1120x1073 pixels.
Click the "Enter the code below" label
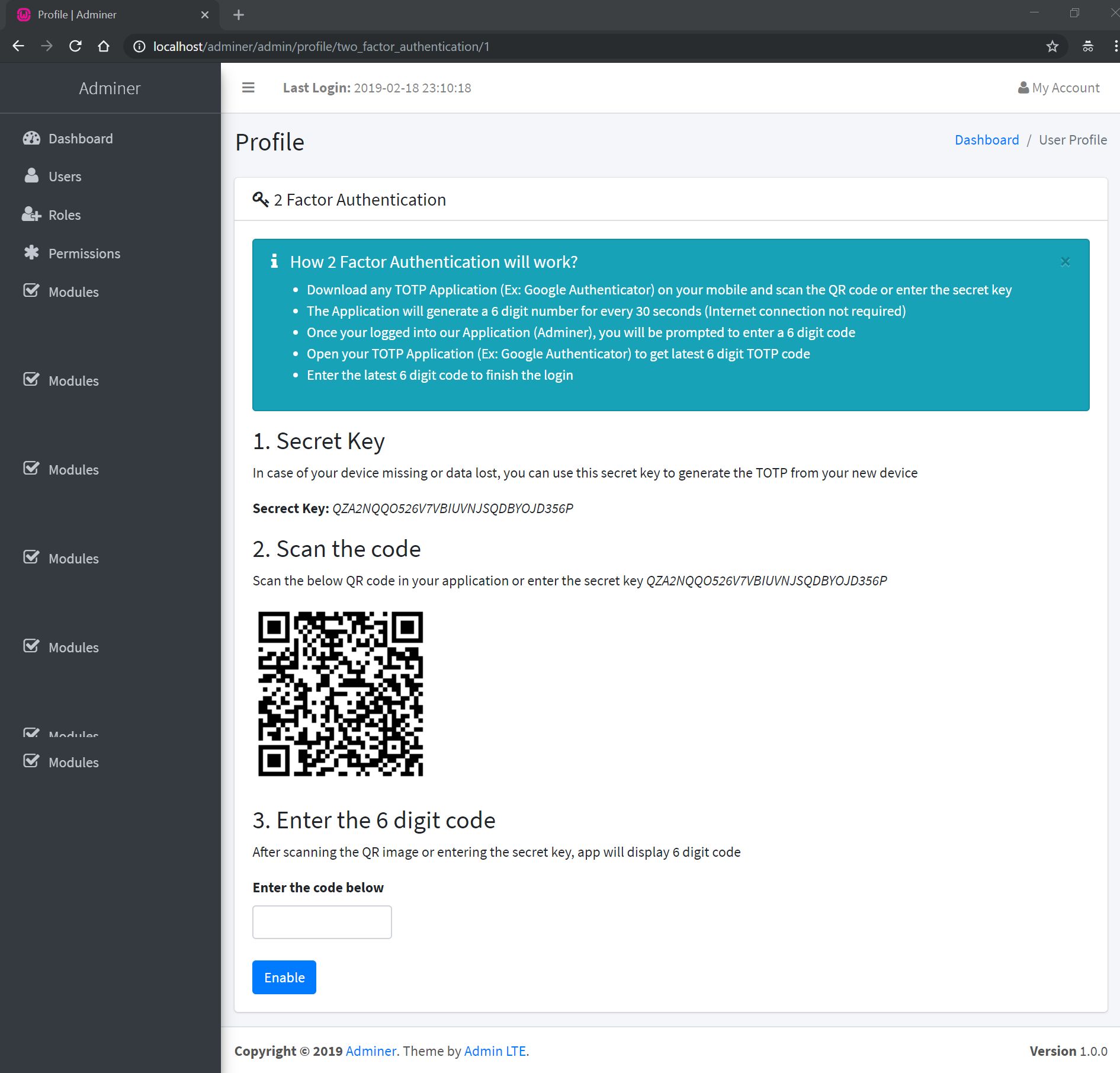[x=318, y=888]
